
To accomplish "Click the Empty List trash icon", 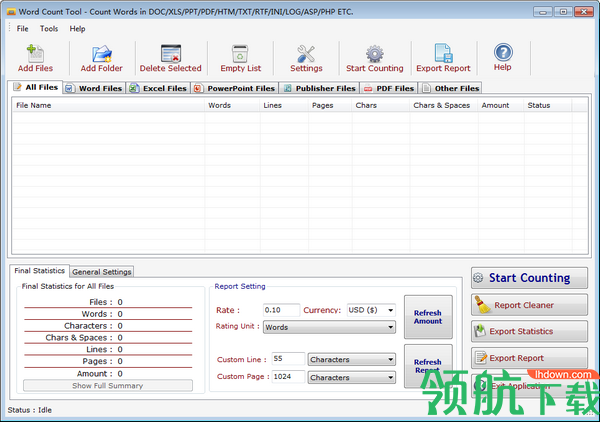I will [240, 53].
